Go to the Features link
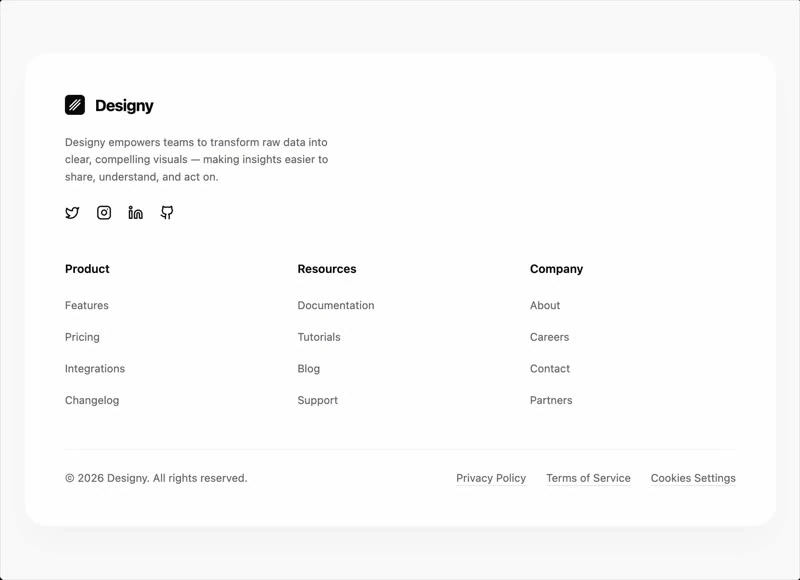The width and height of the screenshot is (800, 580). pyautogui.click(x=87, y=305)
